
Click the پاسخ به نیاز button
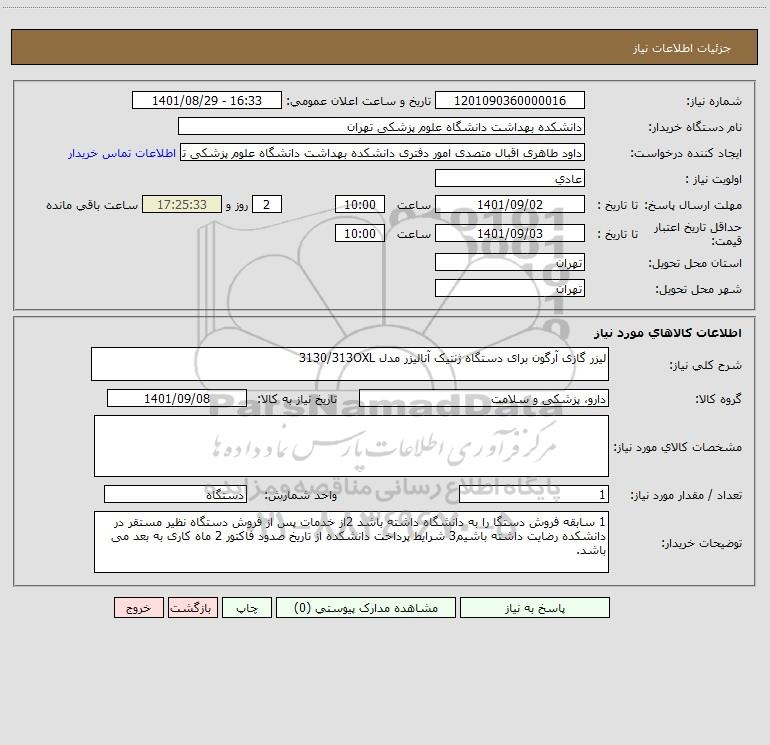(x=534, y=608)
